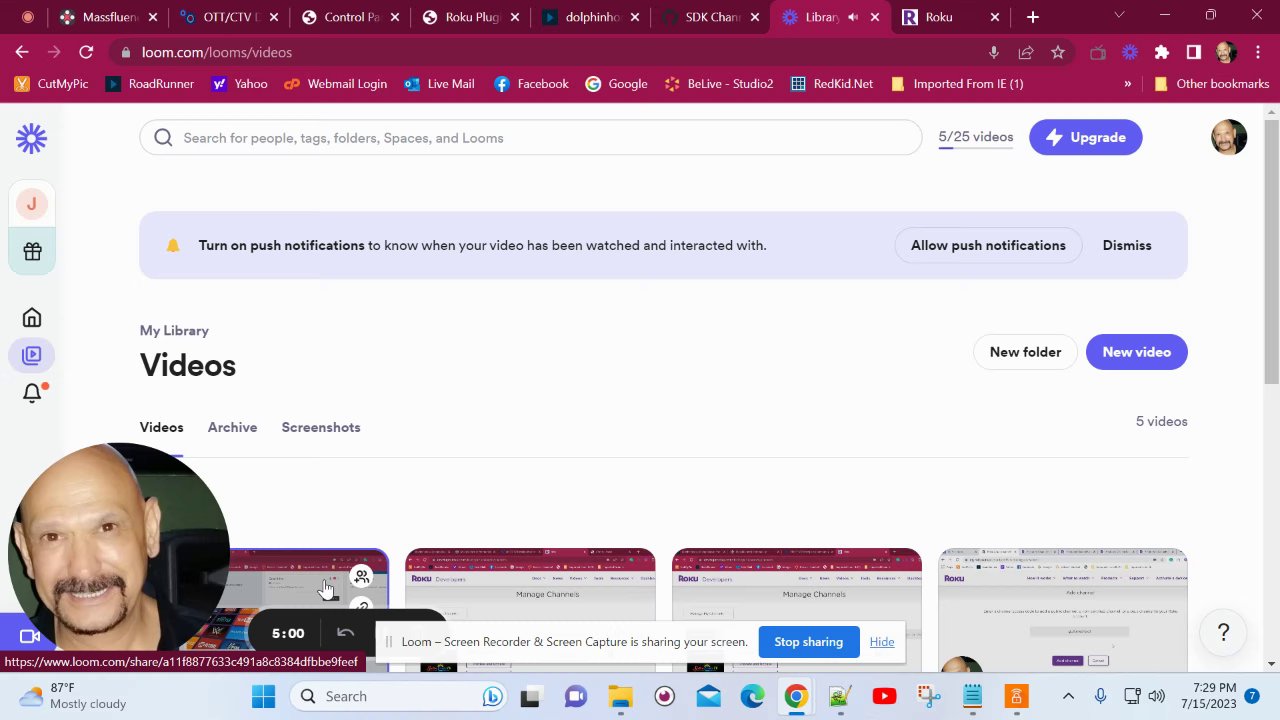Screen dimensions: 1280x720
Task: Show more bookmarks chevron
Action: 1127,84
